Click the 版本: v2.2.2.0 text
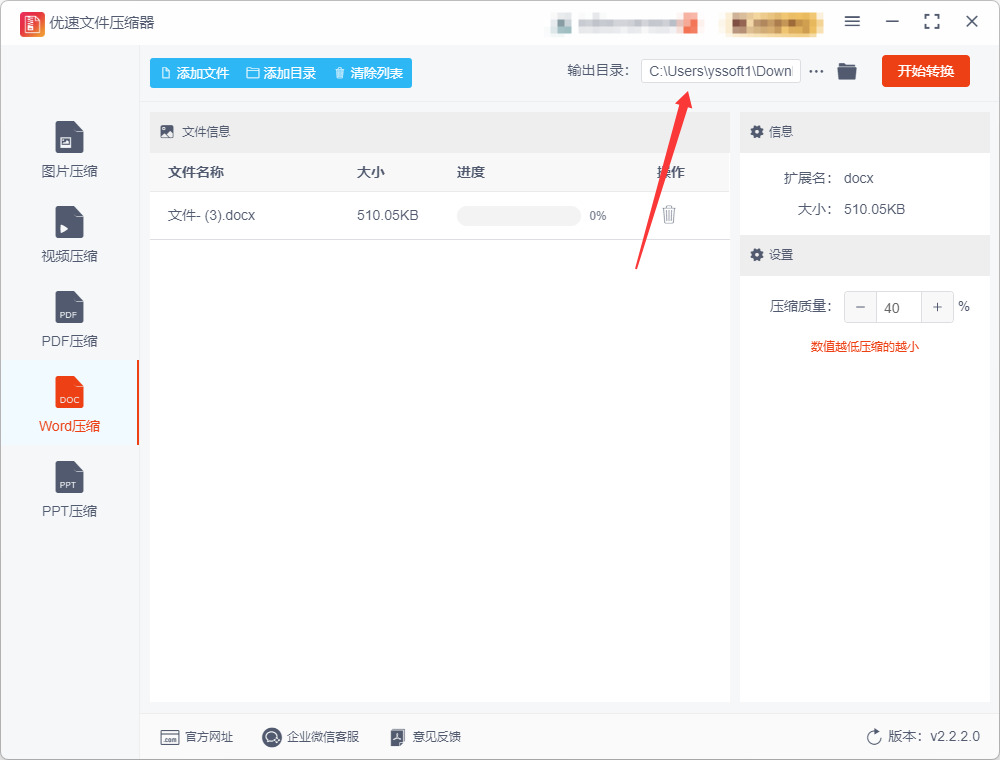Screen dimensions: 1000x760 [934, 736]
